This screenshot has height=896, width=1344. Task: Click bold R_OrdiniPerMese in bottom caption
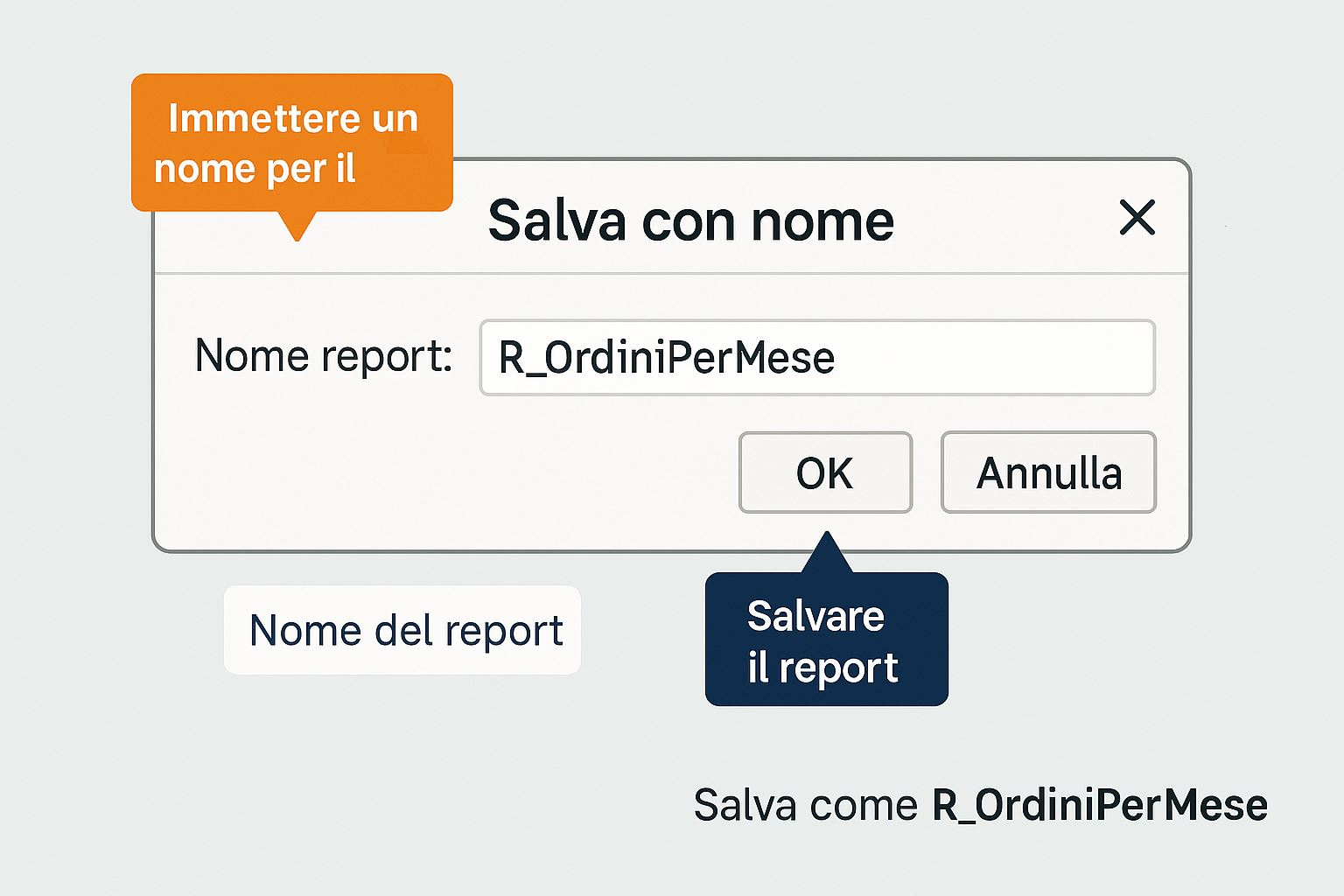tap(1099, 805)
